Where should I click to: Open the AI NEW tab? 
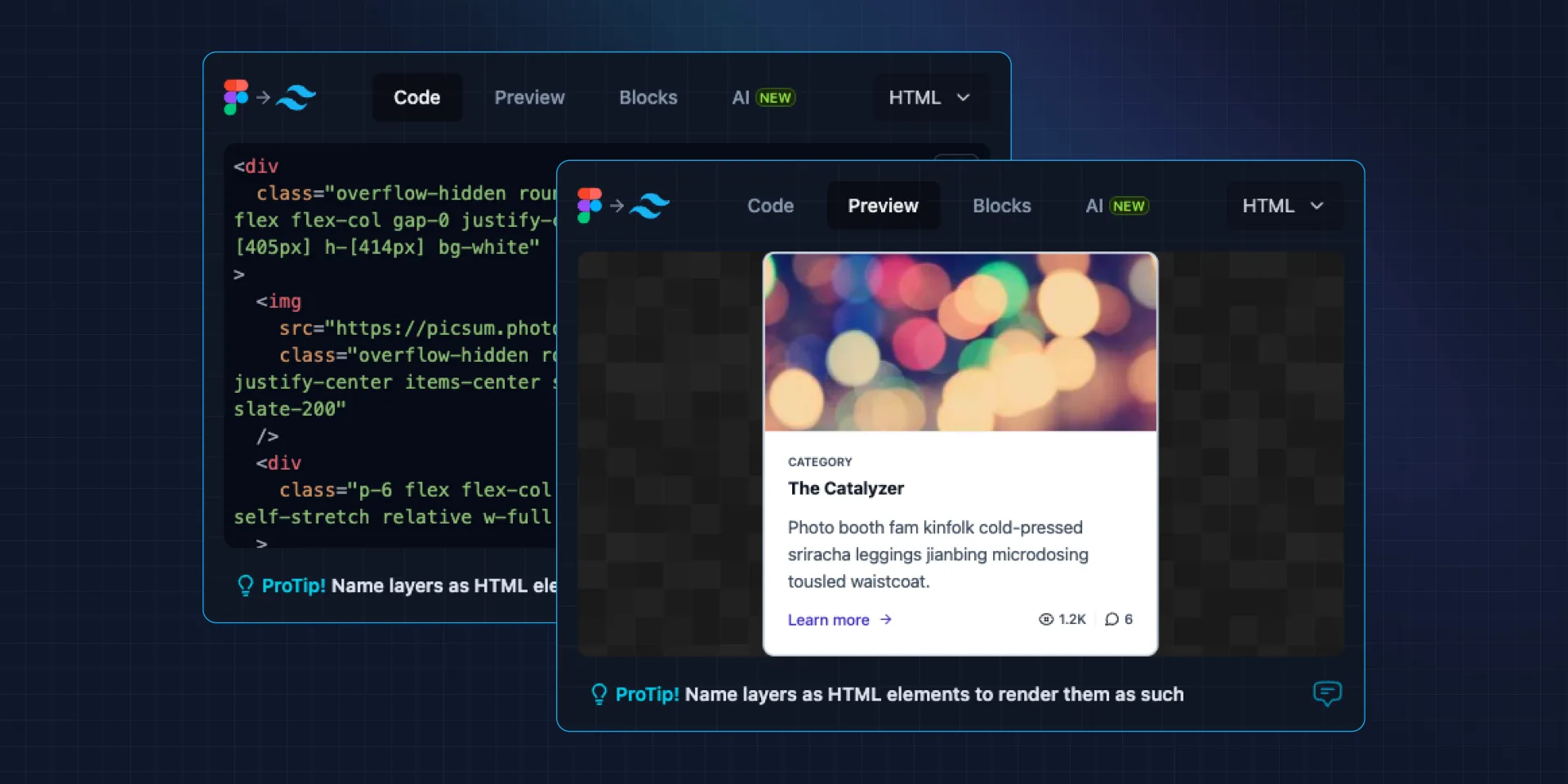point(1116,206)
